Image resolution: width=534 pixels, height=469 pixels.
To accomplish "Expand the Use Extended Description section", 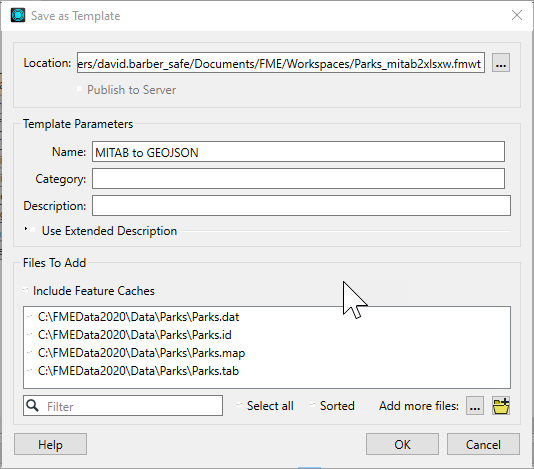I will coord(26,229).
